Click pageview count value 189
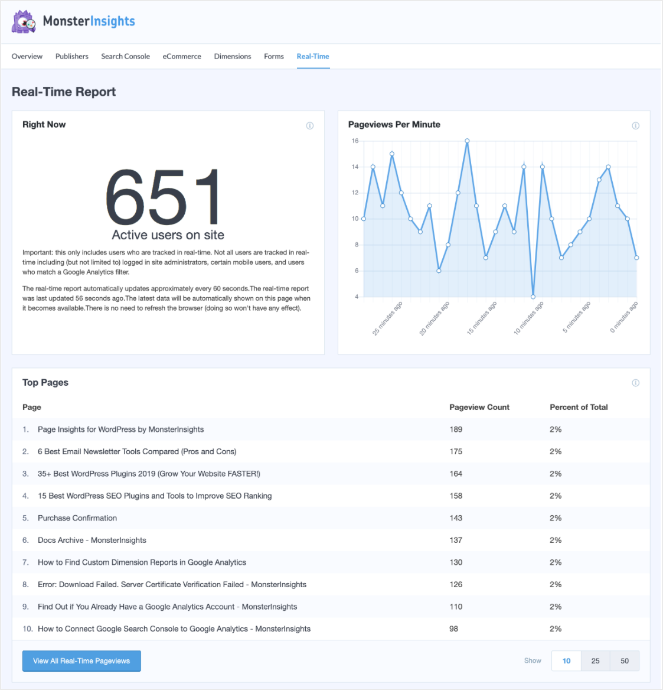The image size is (663, 690). [x=456, y=429]
